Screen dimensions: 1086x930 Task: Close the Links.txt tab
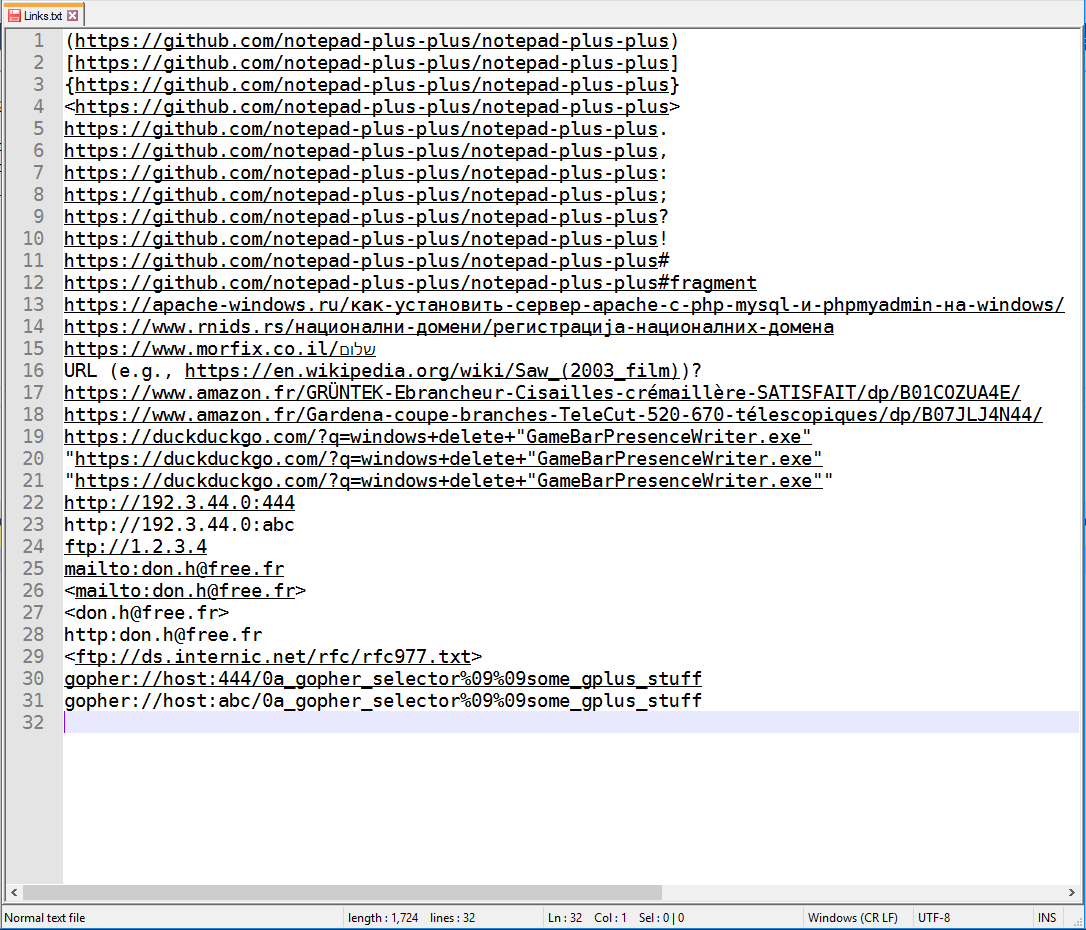pos(73,15)
